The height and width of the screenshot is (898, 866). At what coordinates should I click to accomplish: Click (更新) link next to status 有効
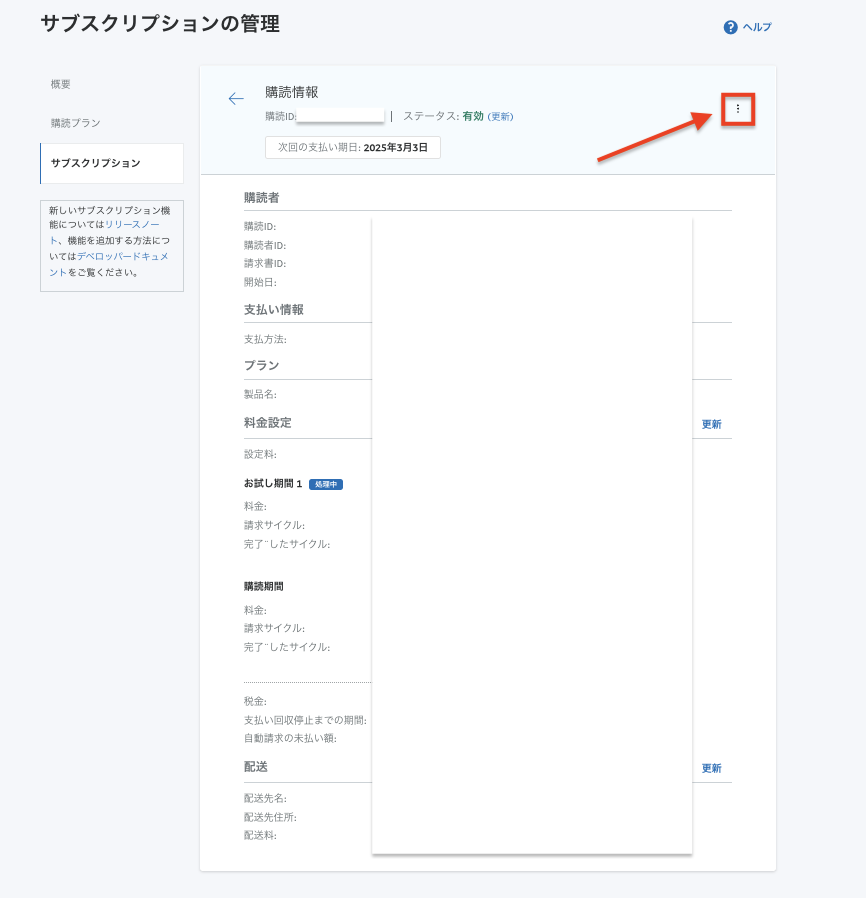click(500, 117)
